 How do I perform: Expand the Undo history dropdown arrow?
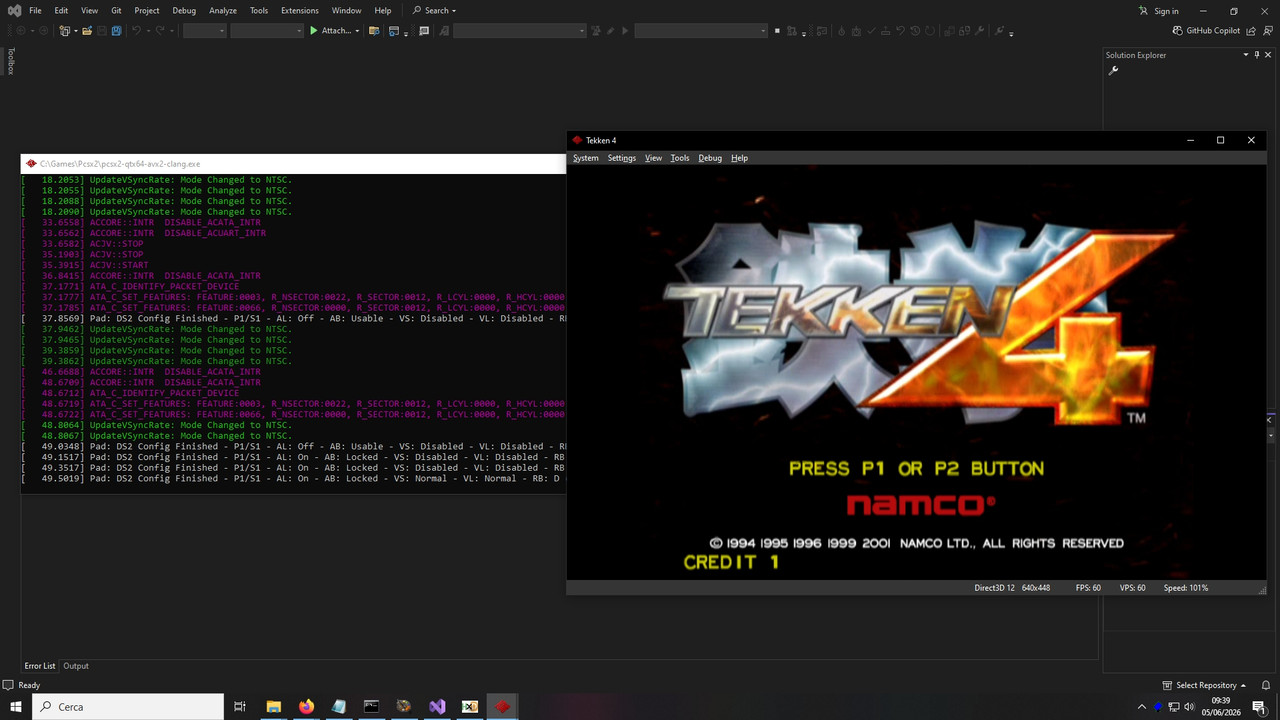(148, 31)
